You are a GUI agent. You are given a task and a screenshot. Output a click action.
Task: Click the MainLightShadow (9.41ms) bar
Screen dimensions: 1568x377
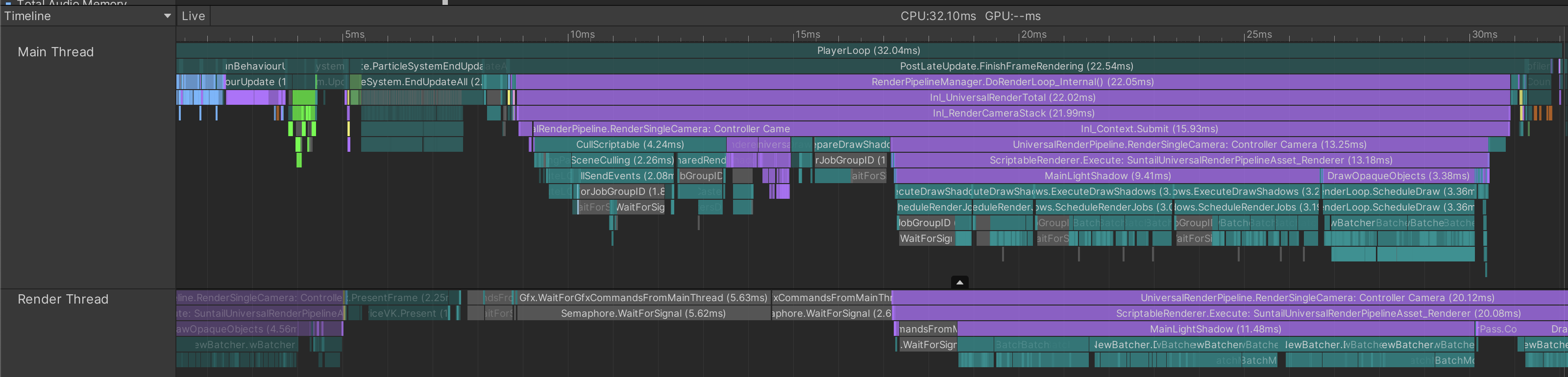point(1106,176)
